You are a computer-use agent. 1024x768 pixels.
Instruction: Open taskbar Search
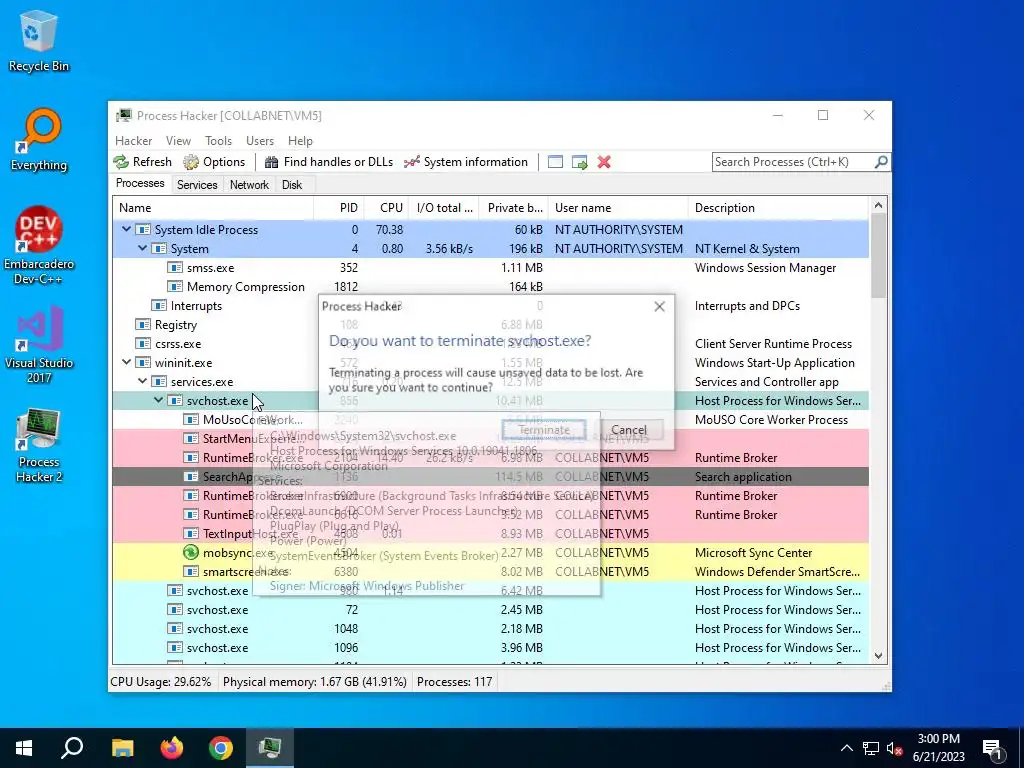[x=72, y=748]
